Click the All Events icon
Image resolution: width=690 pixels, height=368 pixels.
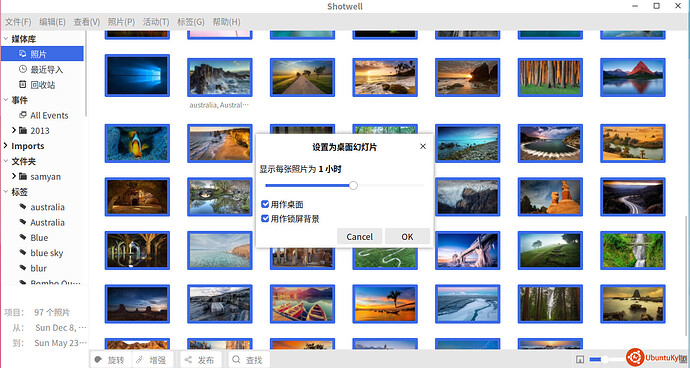point(23,115)
